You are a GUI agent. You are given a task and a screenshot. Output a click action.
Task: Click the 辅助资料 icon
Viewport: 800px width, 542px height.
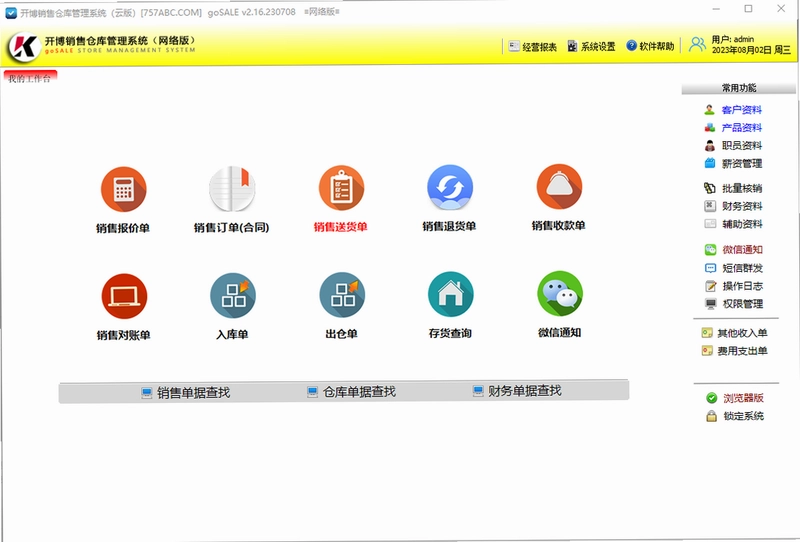[710, 224]
